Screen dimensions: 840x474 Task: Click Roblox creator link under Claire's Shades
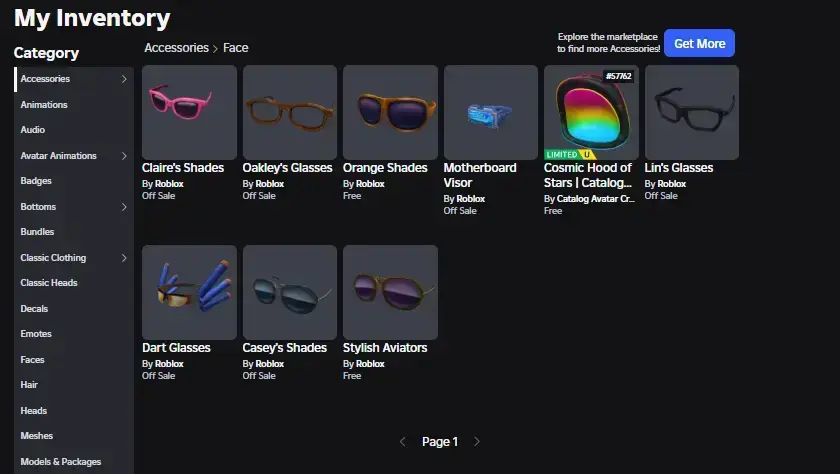coord(169,184)
